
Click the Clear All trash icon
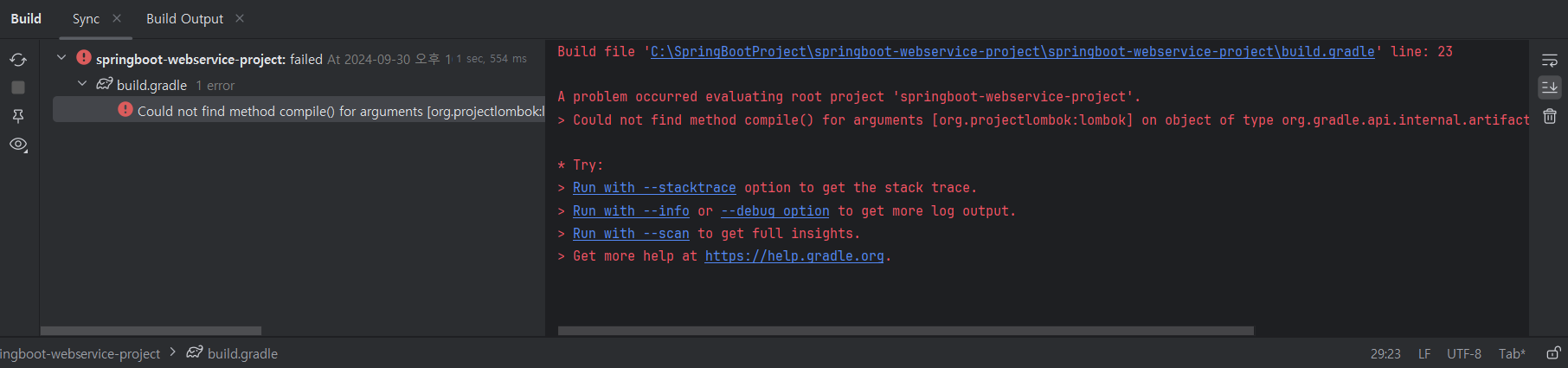coord(1550,116)
